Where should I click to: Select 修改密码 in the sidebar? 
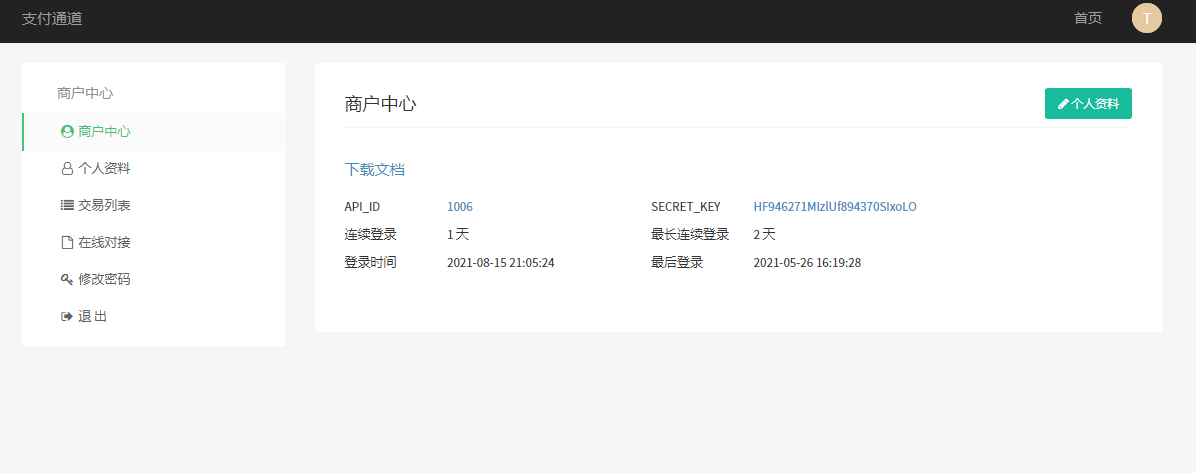(153, 279)
